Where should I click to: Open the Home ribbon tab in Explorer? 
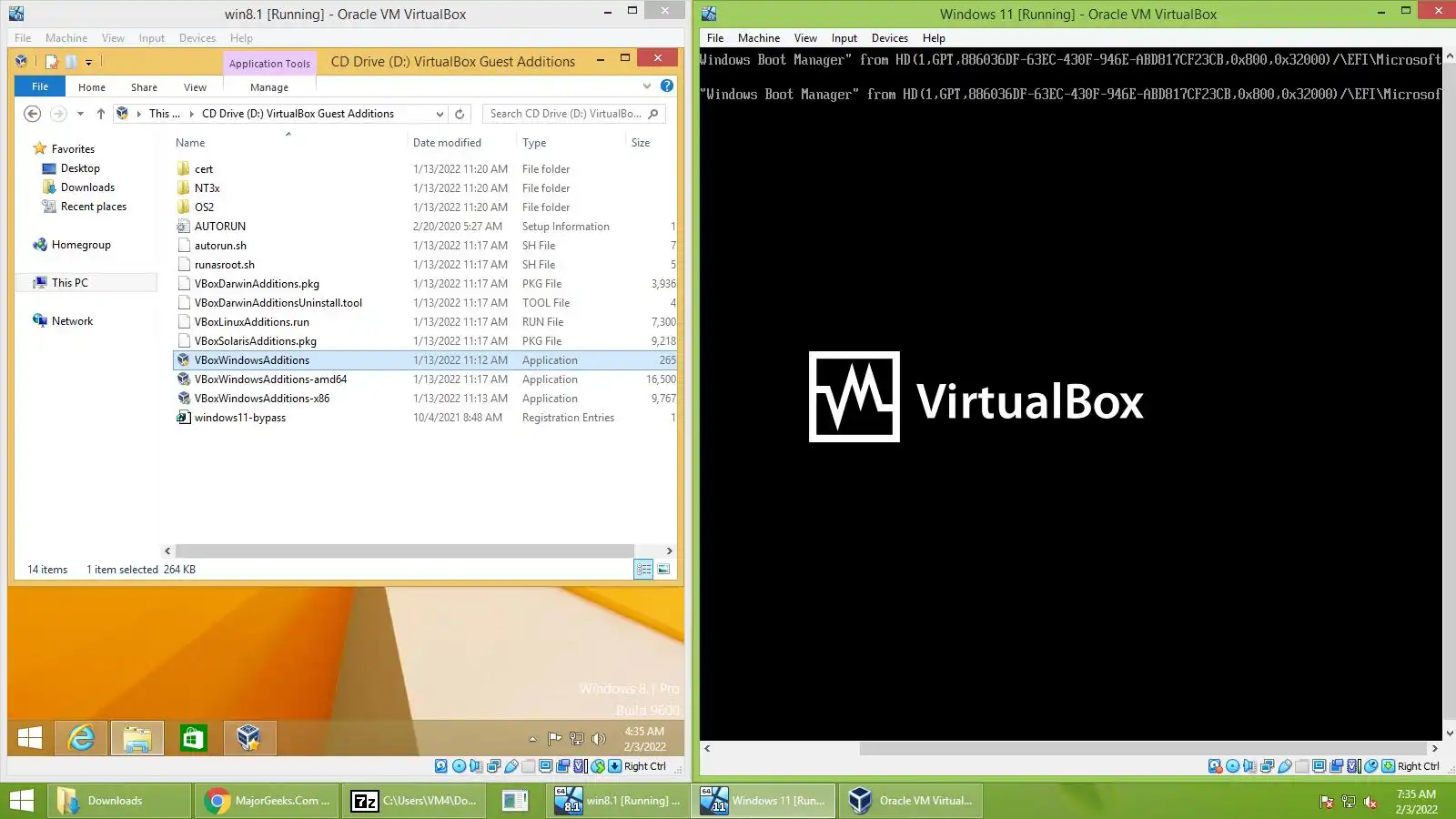click(92, 87)
